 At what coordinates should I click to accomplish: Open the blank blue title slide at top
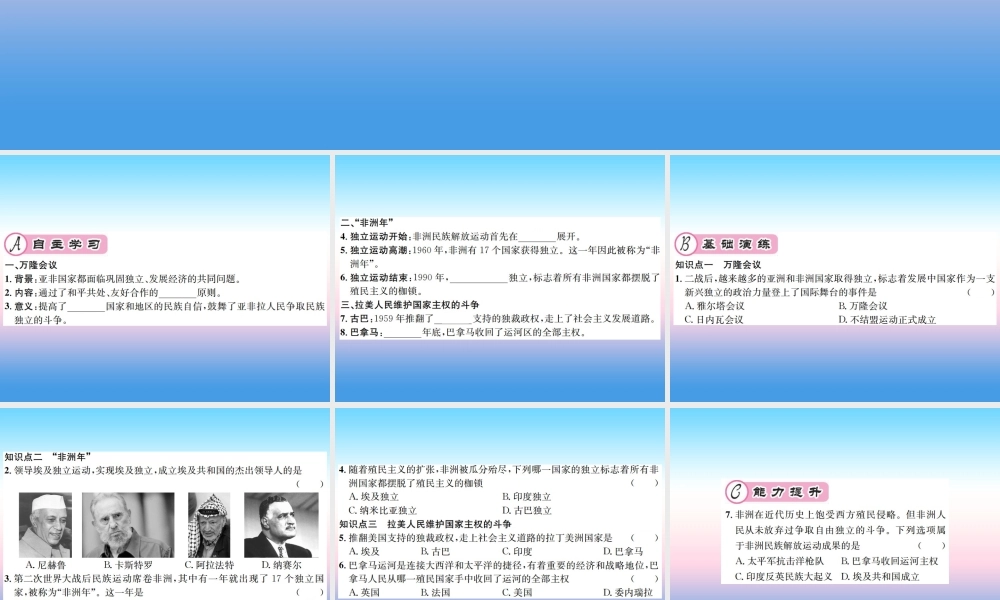click(x=500, y=75)
